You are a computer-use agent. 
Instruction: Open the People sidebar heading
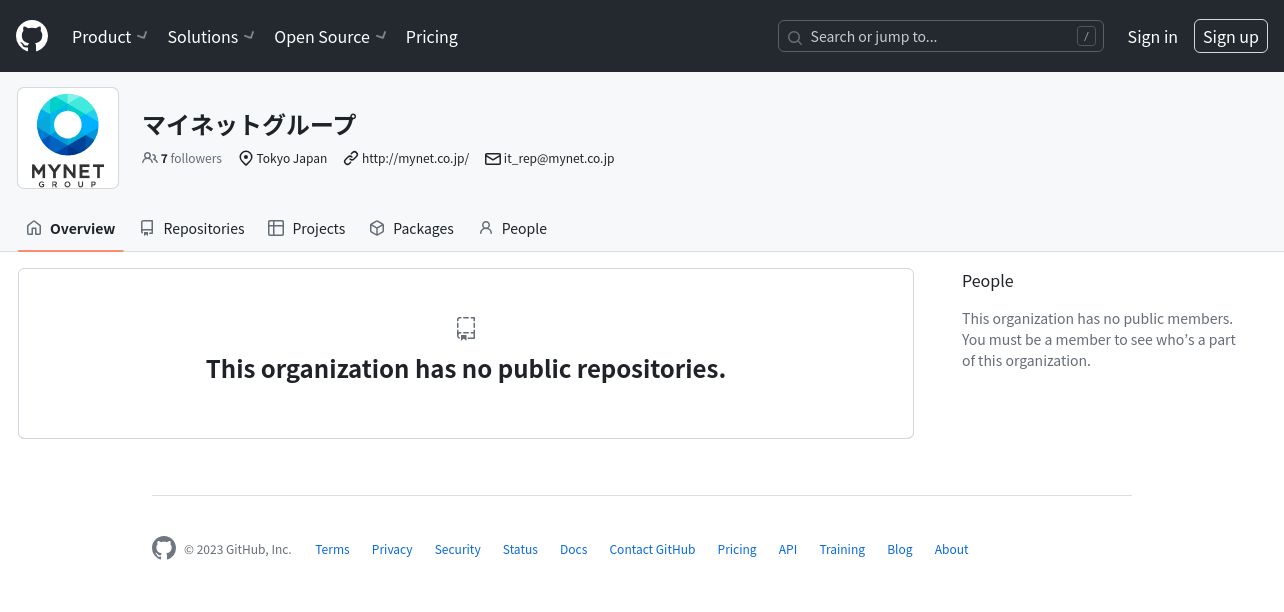pos(988,281)
